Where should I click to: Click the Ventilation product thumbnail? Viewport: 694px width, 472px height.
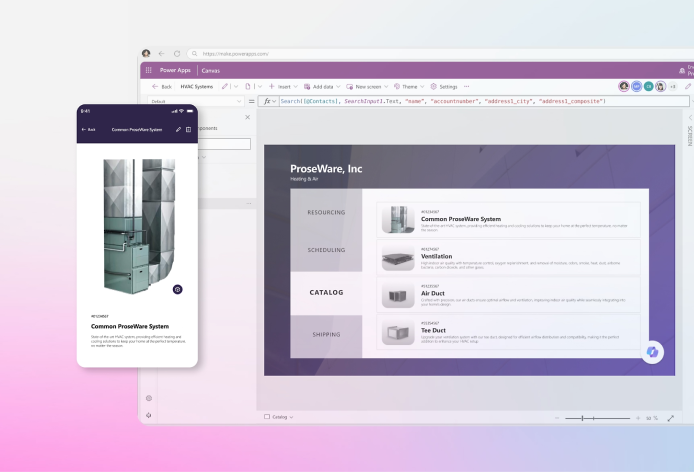click(x=398, y=258)
